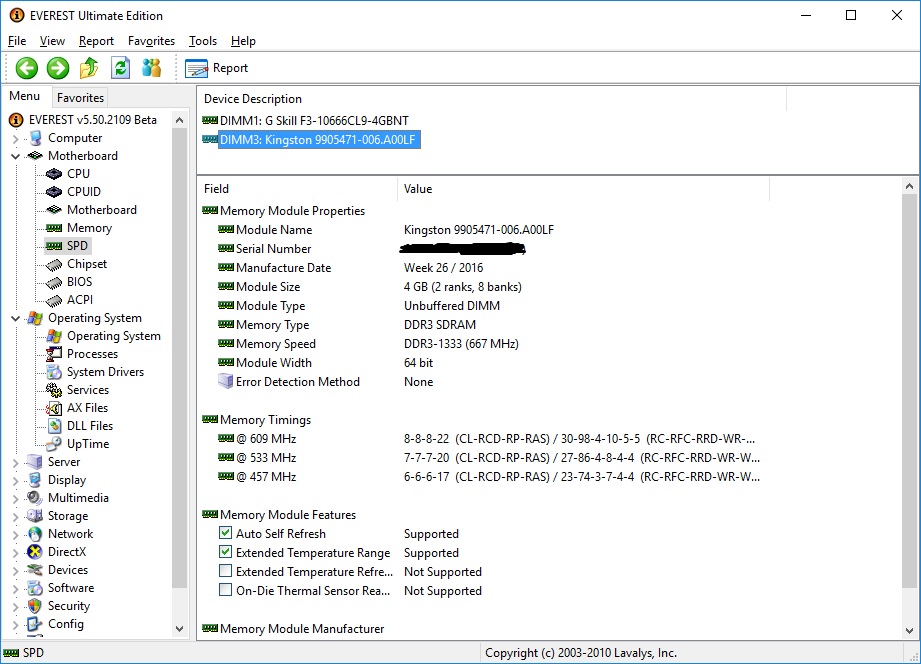Collapse the Motherboard tree node
921x664 pixels.
pyautogui.click(x=16, y=156)
